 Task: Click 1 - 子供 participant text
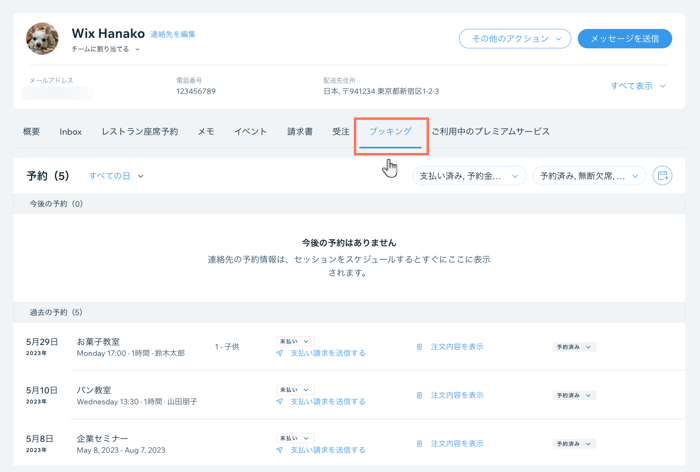[x=227, y=347]
